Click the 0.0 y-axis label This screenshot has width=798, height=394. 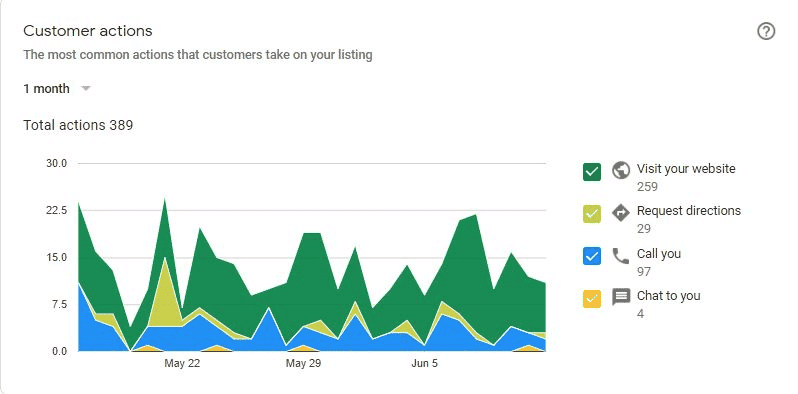[60, 351]
